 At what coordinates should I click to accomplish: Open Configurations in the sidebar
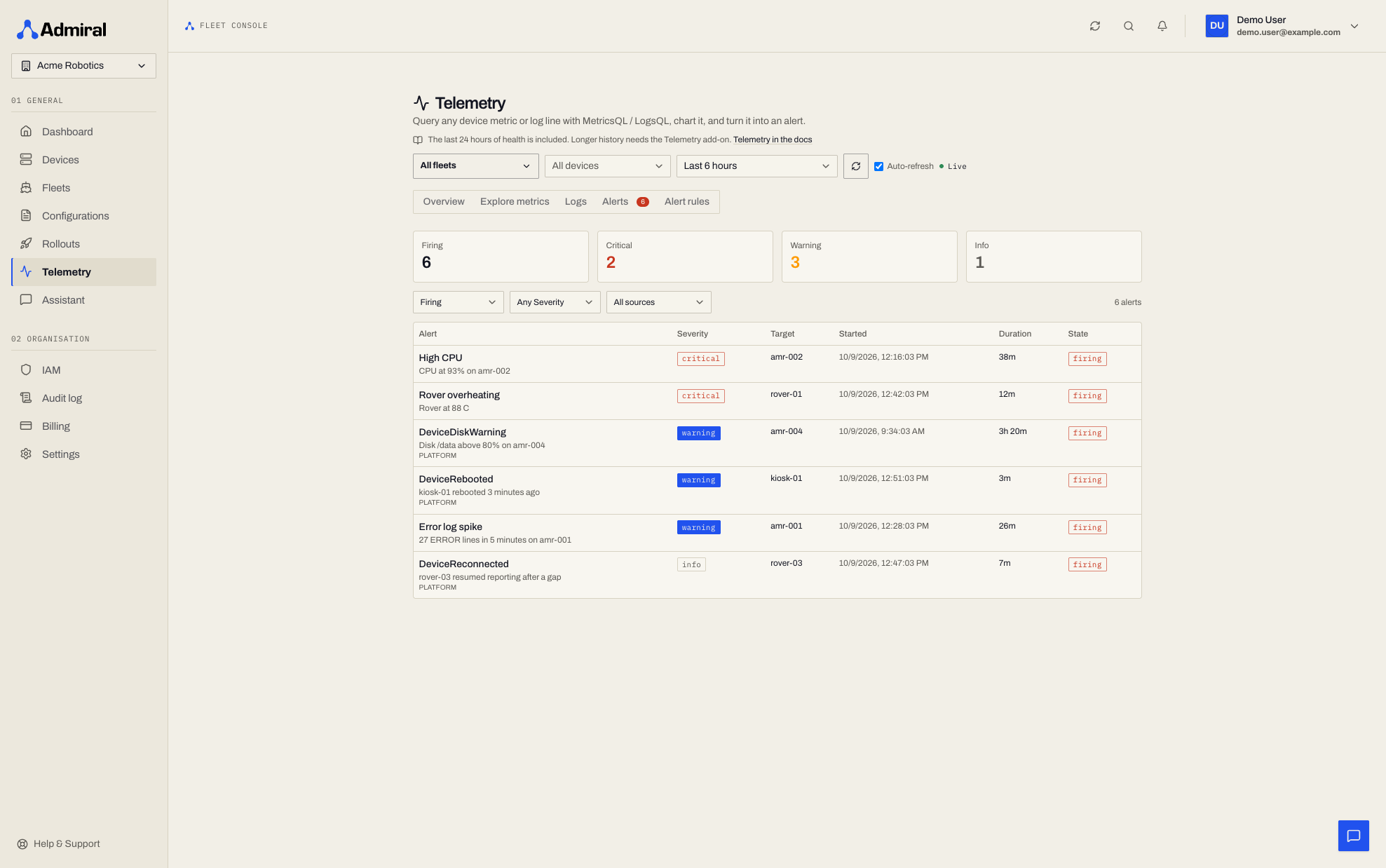83,216
